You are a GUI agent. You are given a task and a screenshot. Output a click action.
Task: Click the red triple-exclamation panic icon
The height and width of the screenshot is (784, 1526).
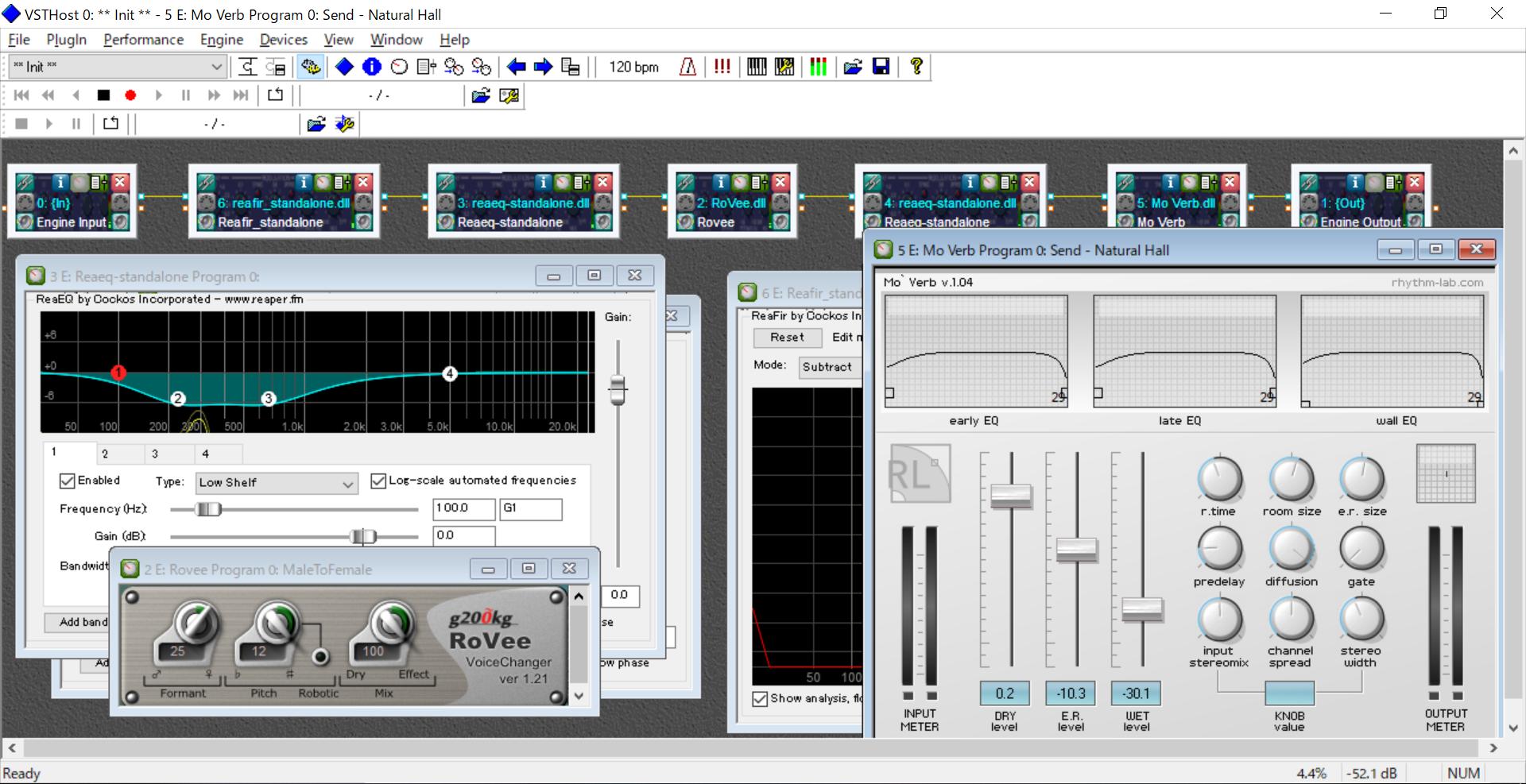click(722, 67)
